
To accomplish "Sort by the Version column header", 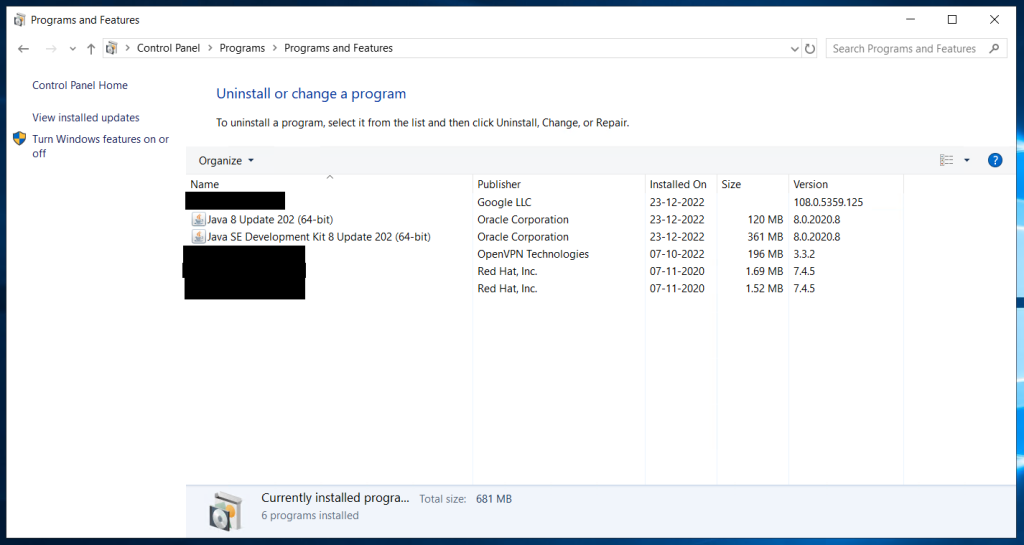I will click(x=846, y=184).
